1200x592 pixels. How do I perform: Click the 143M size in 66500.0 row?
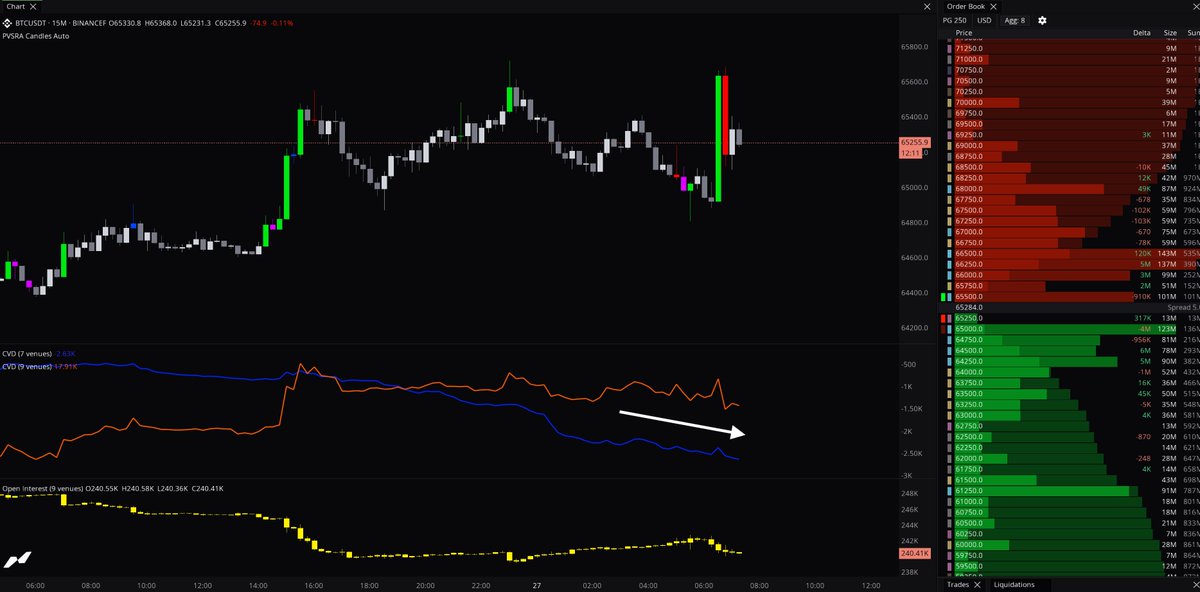point(1167,253)
